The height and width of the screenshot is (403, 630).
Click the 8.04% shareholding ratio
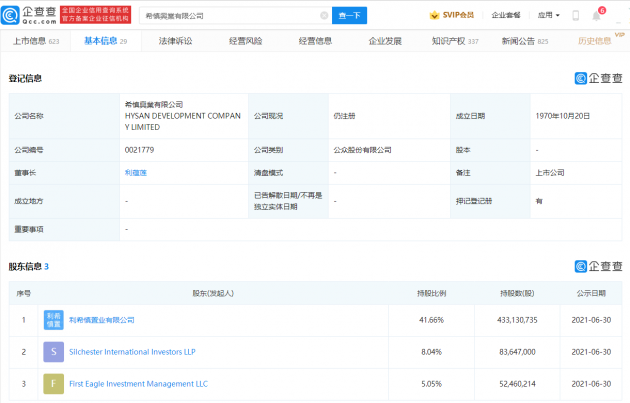pyautogui.click(x=432, y=352)
